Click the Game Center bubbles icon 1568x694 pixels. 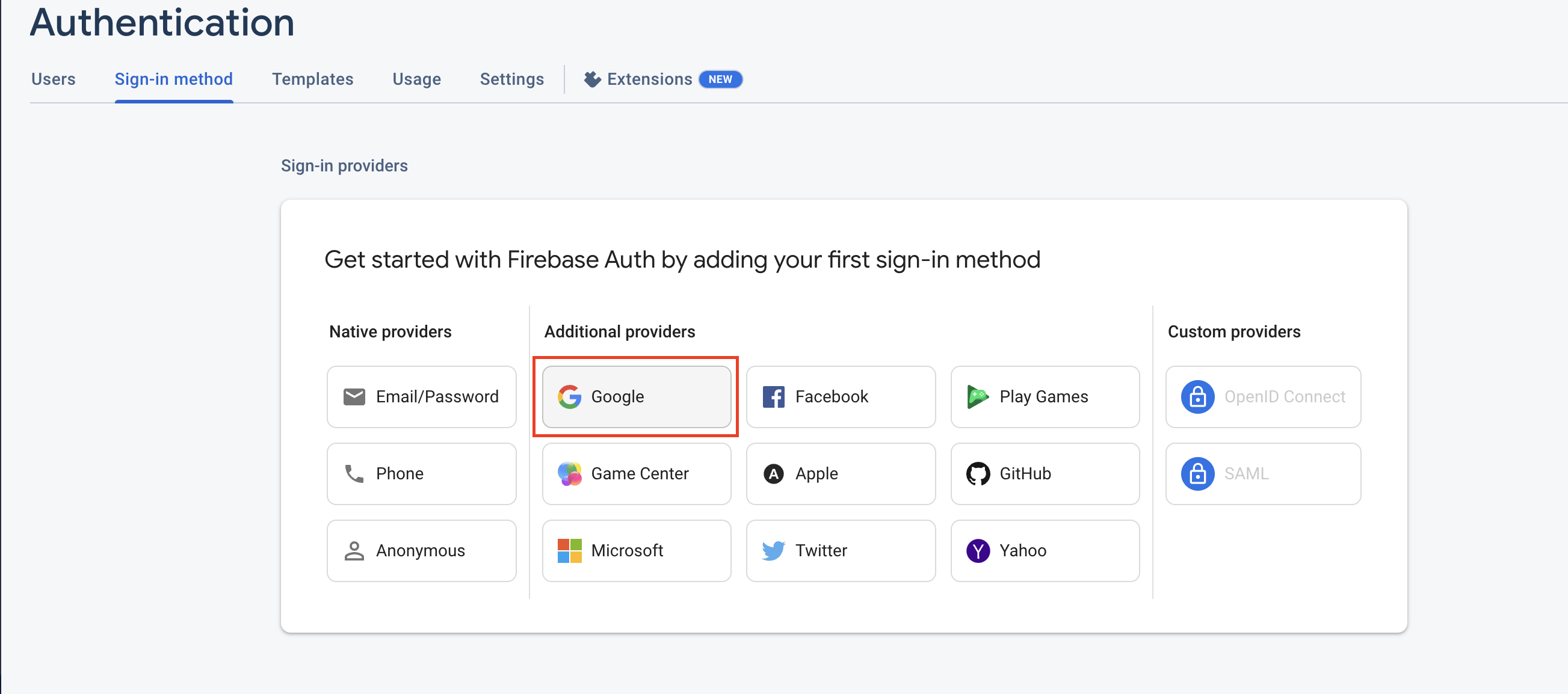569,473
